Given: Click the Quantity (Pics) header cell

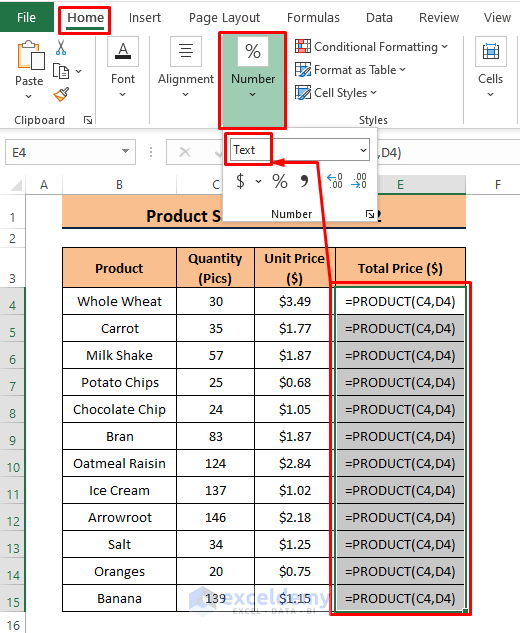Looking at the screenshot, I should 216,268.
